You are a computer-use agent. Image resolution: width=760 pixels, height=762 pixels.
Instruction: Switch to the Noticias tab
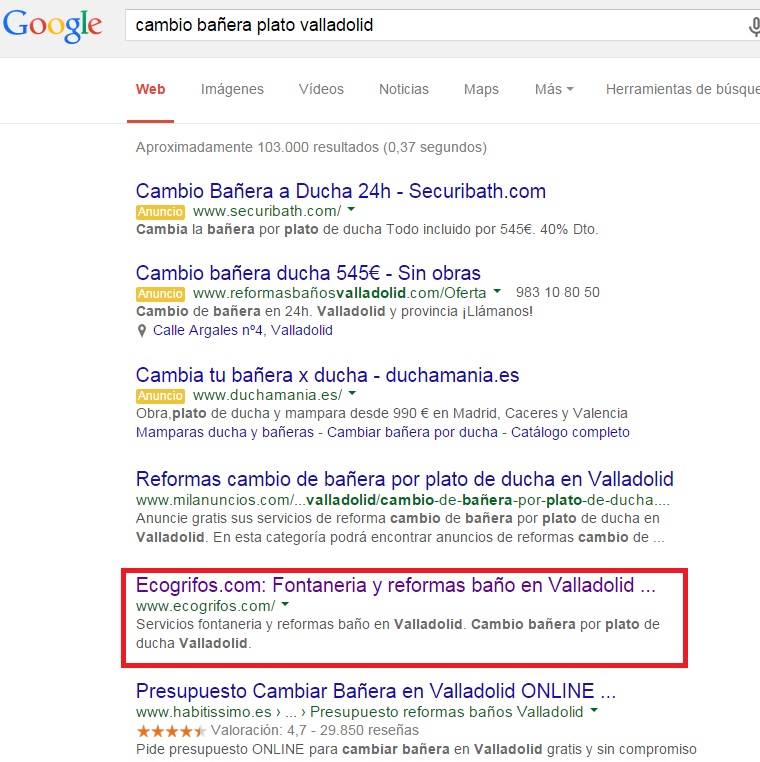click(x=403, y=89)
